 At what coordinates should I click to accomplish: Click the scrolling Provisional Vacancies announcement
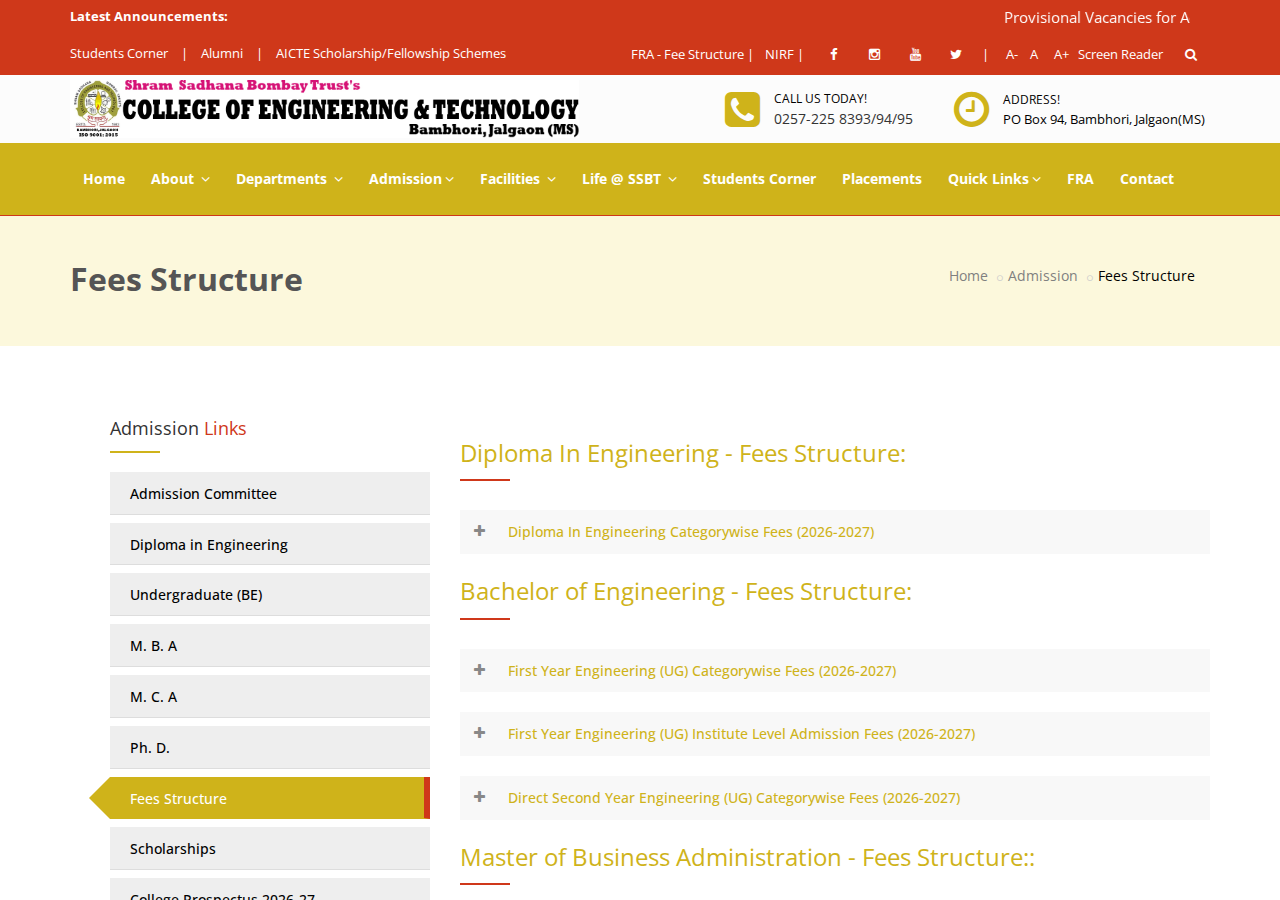1097,18
